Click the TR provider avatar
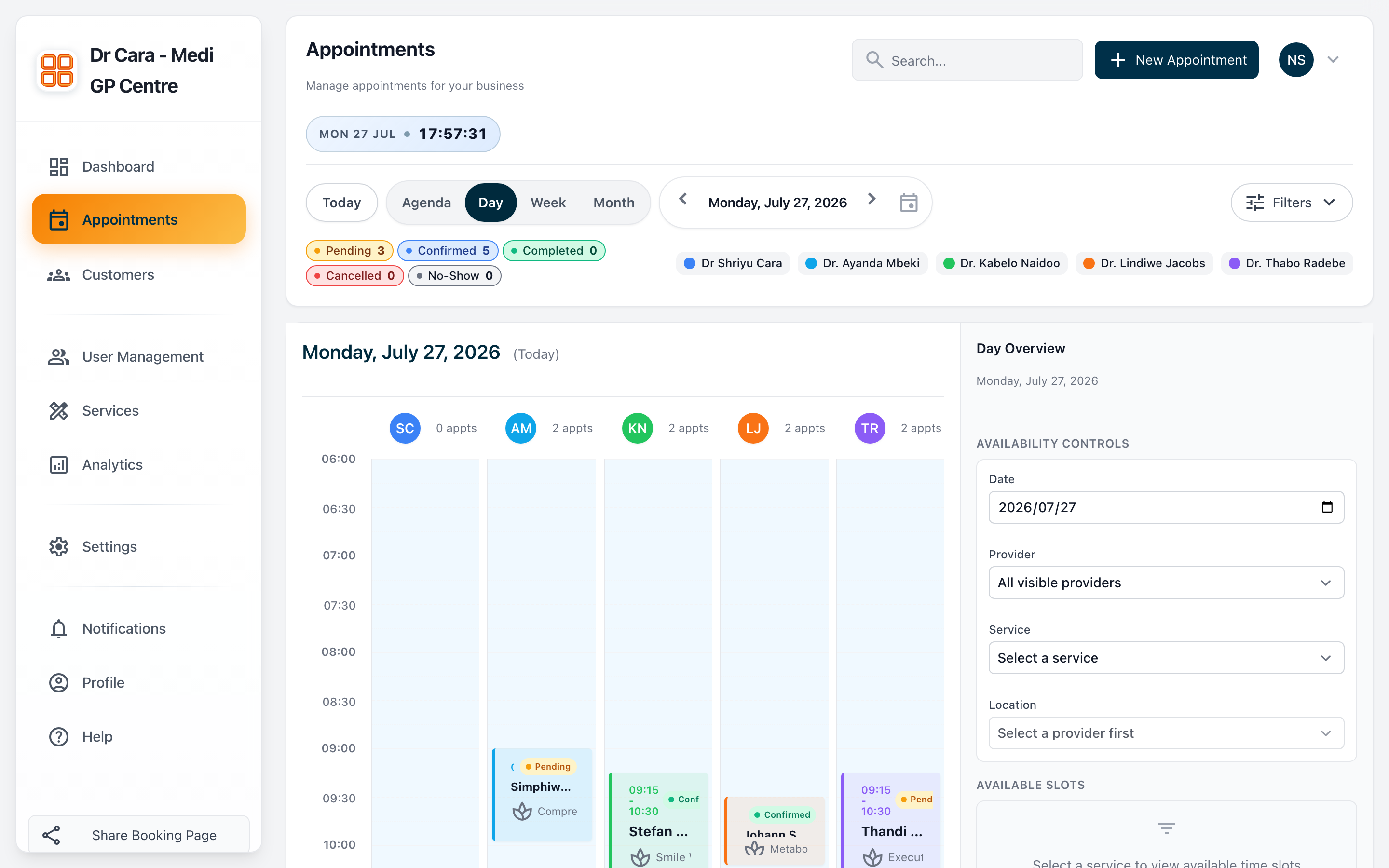The image size is (1389, 868). tap(870, 428)
